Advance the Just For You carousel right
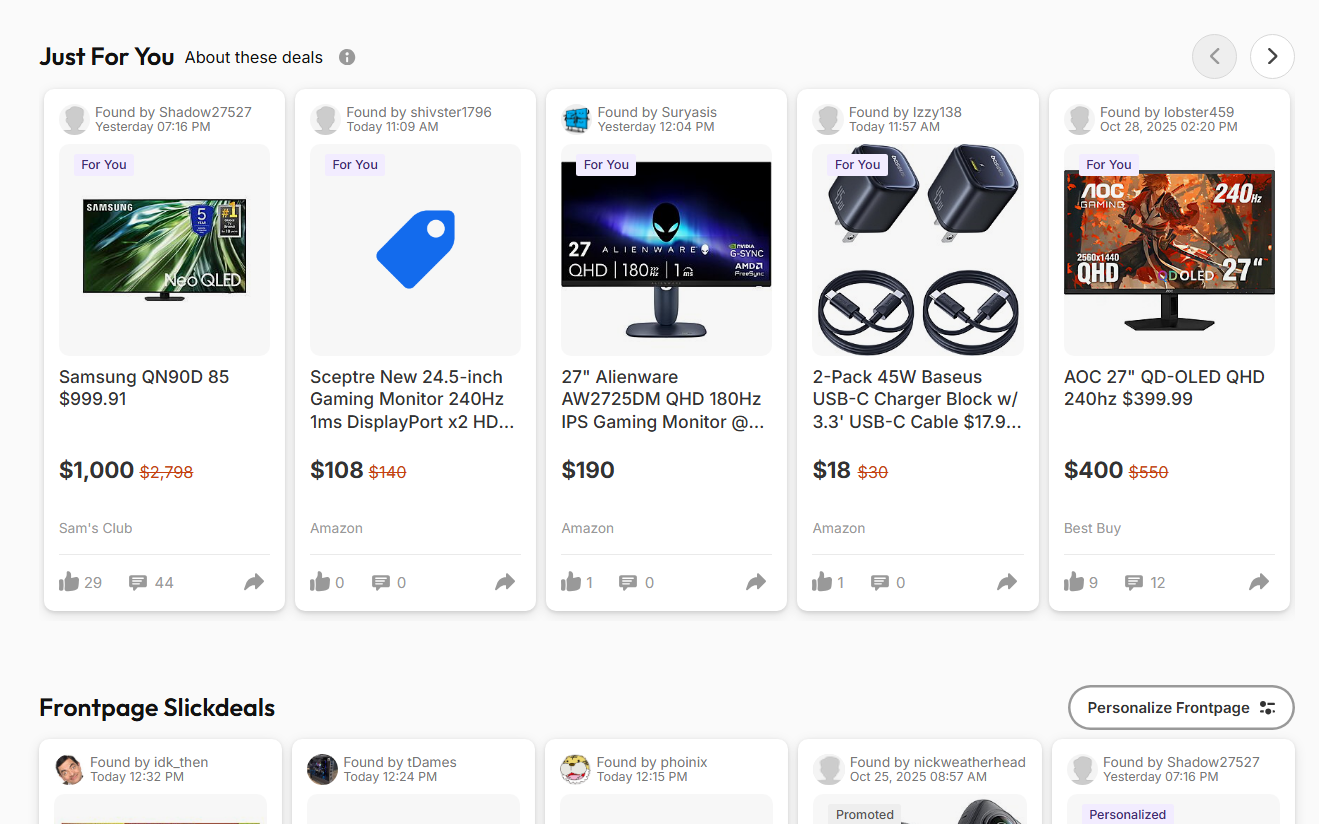1319x824 pixels. pyautogui.click(x=1272, y=57)
